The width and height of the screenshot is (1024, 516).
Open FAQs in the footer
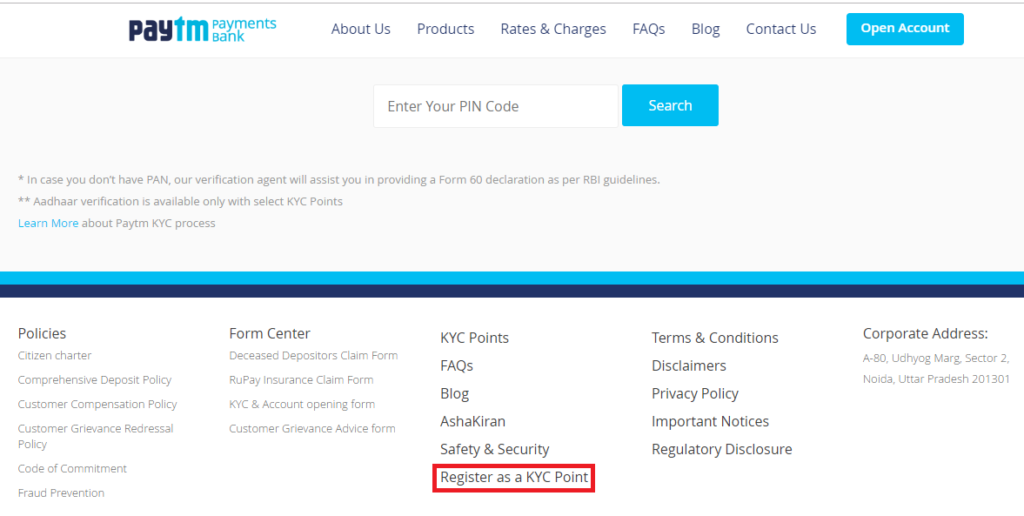(456, 366)
